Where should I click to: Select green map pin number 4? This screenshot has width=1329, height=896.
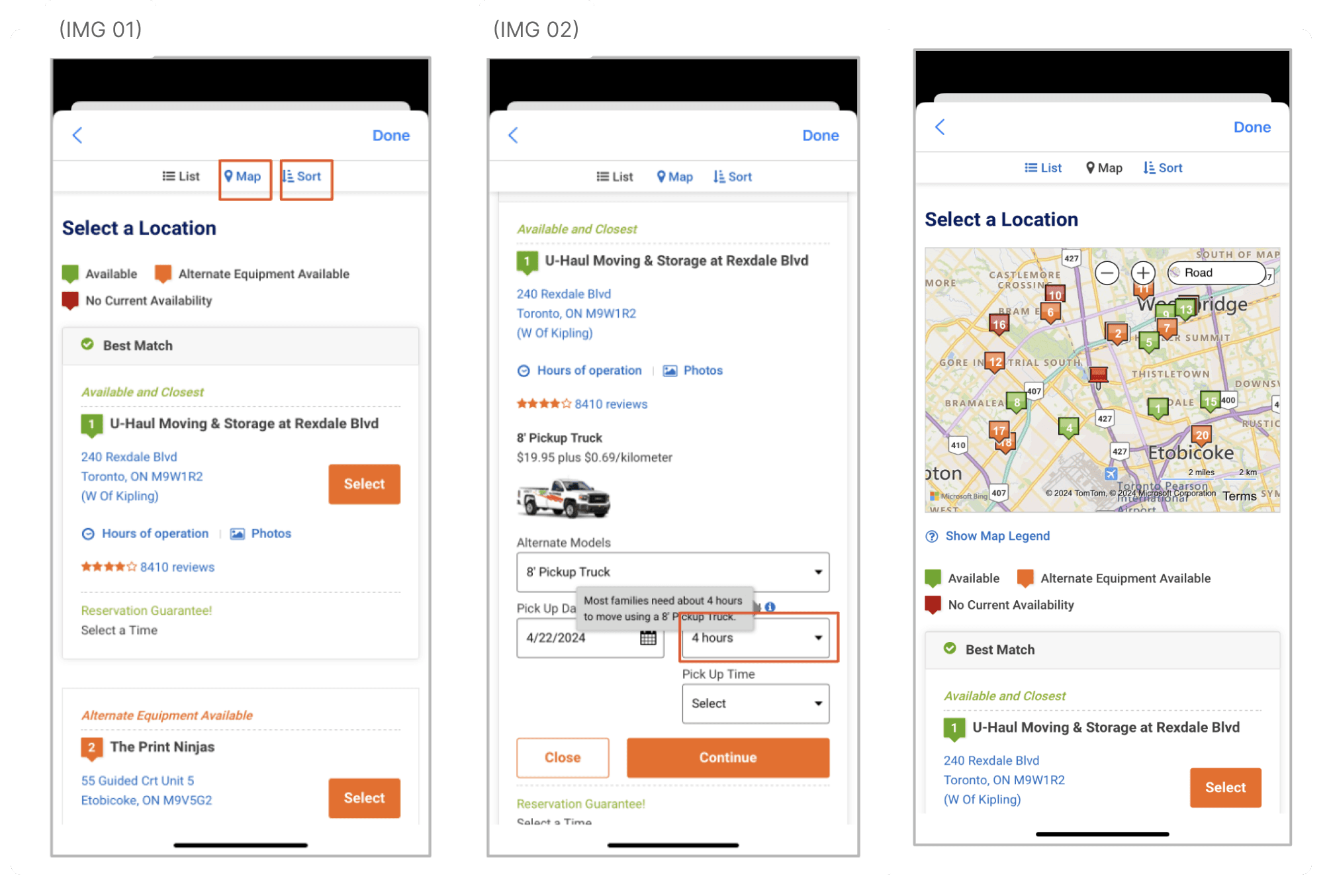[x=1069, y=429]
